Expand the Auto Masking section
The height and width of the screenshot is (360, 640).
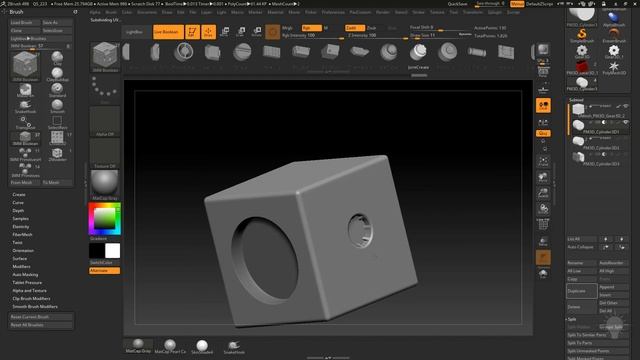(x=25, y=275)
